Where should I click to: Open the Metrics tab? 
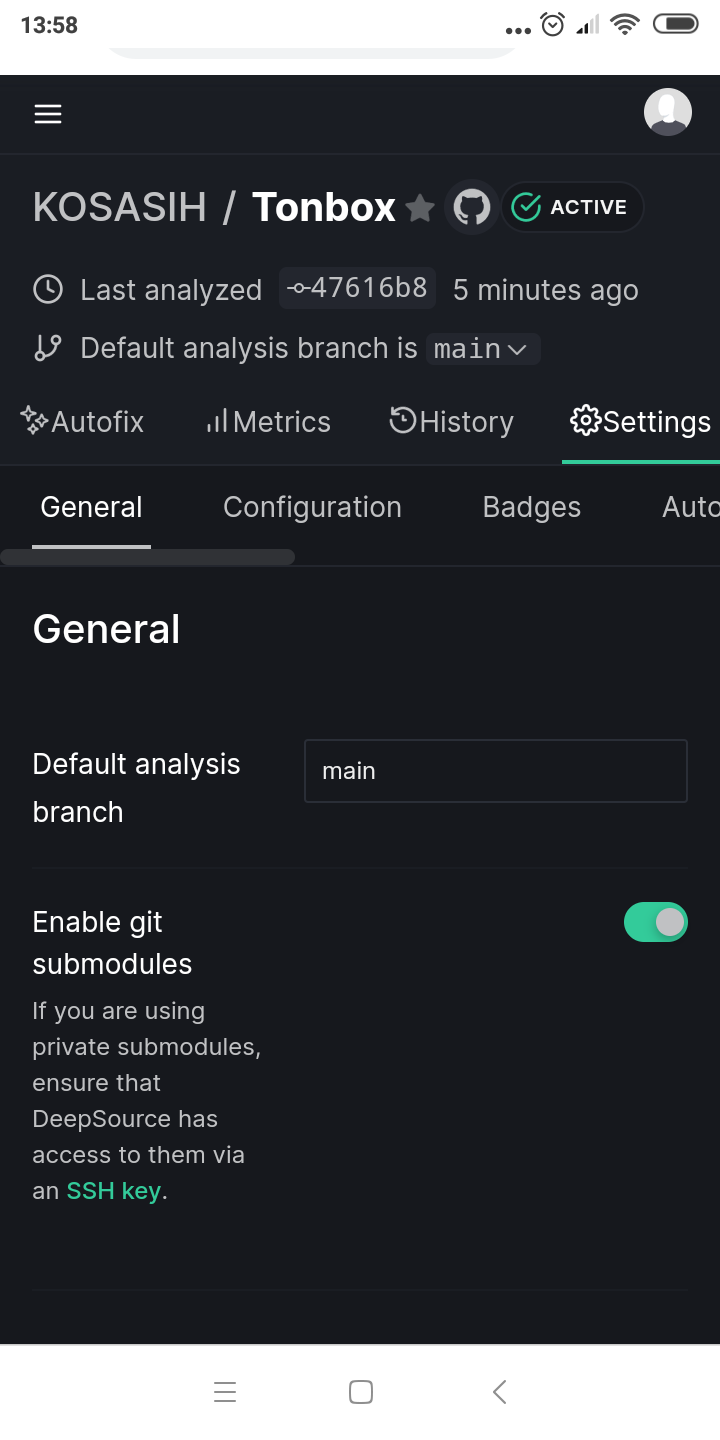[268, 422]
